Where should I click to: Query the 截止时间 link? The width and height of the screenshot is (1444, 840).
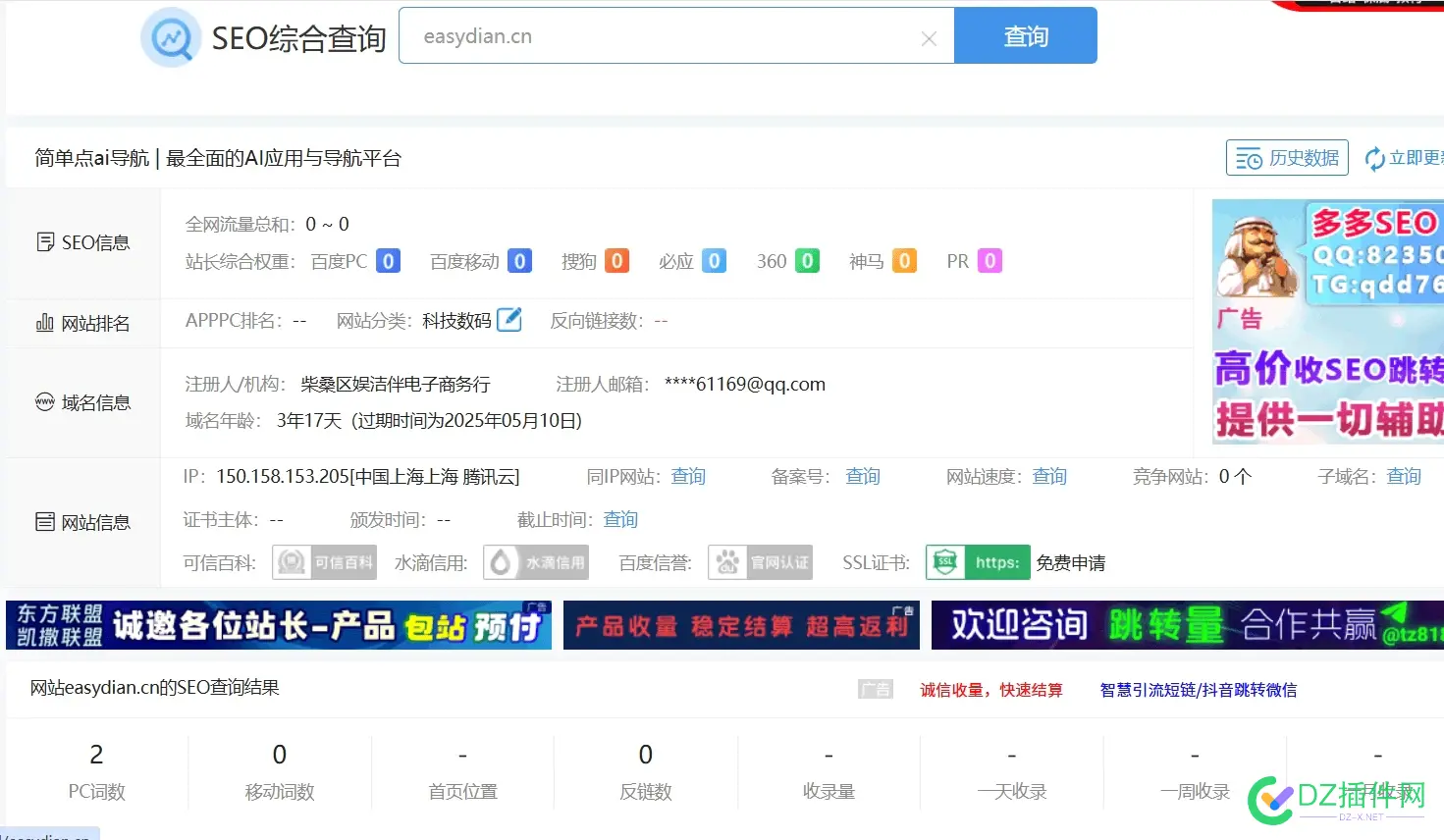pos(620,520)
